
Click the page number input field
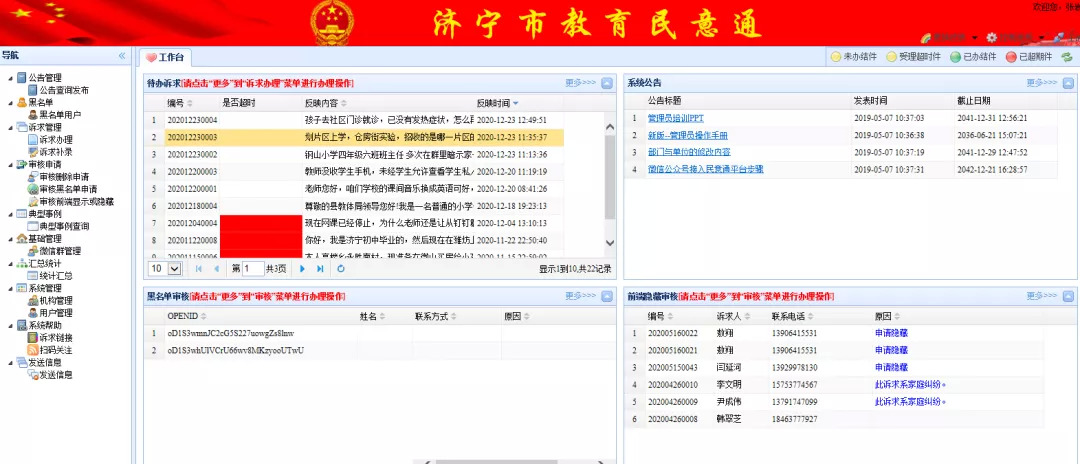point(253,268)
